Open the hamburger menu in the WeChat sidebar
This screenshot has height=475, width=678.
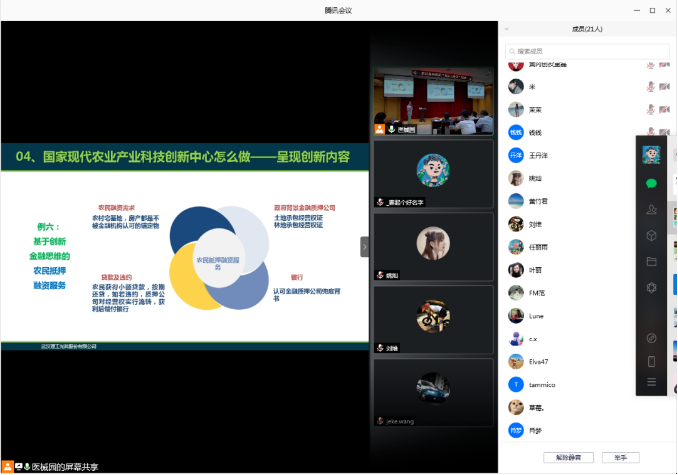[651, 383]
